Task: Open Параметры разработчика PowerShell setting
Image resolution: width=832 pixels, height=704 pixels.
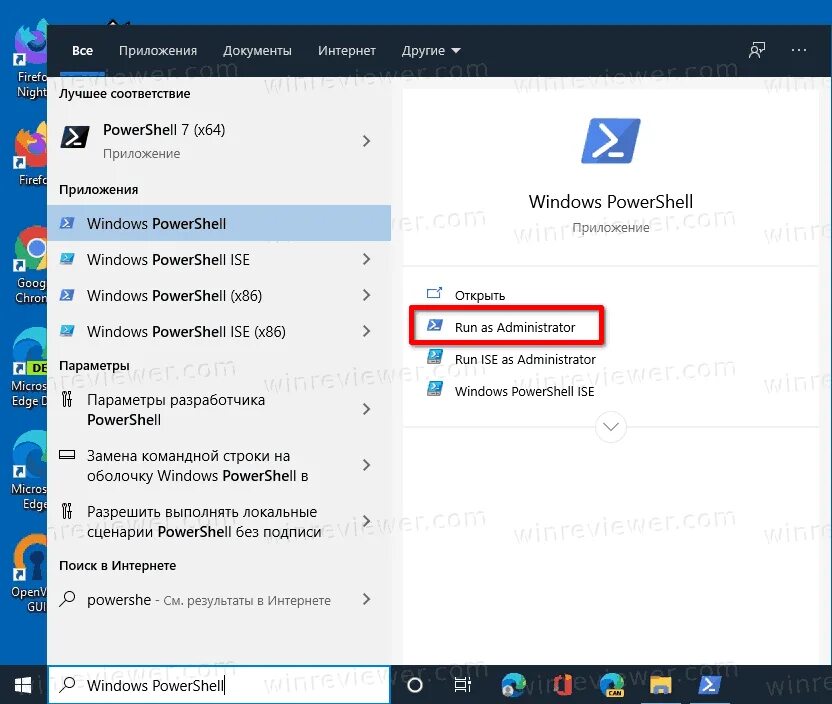Action: pyautogui.click(x=219, y=410)
